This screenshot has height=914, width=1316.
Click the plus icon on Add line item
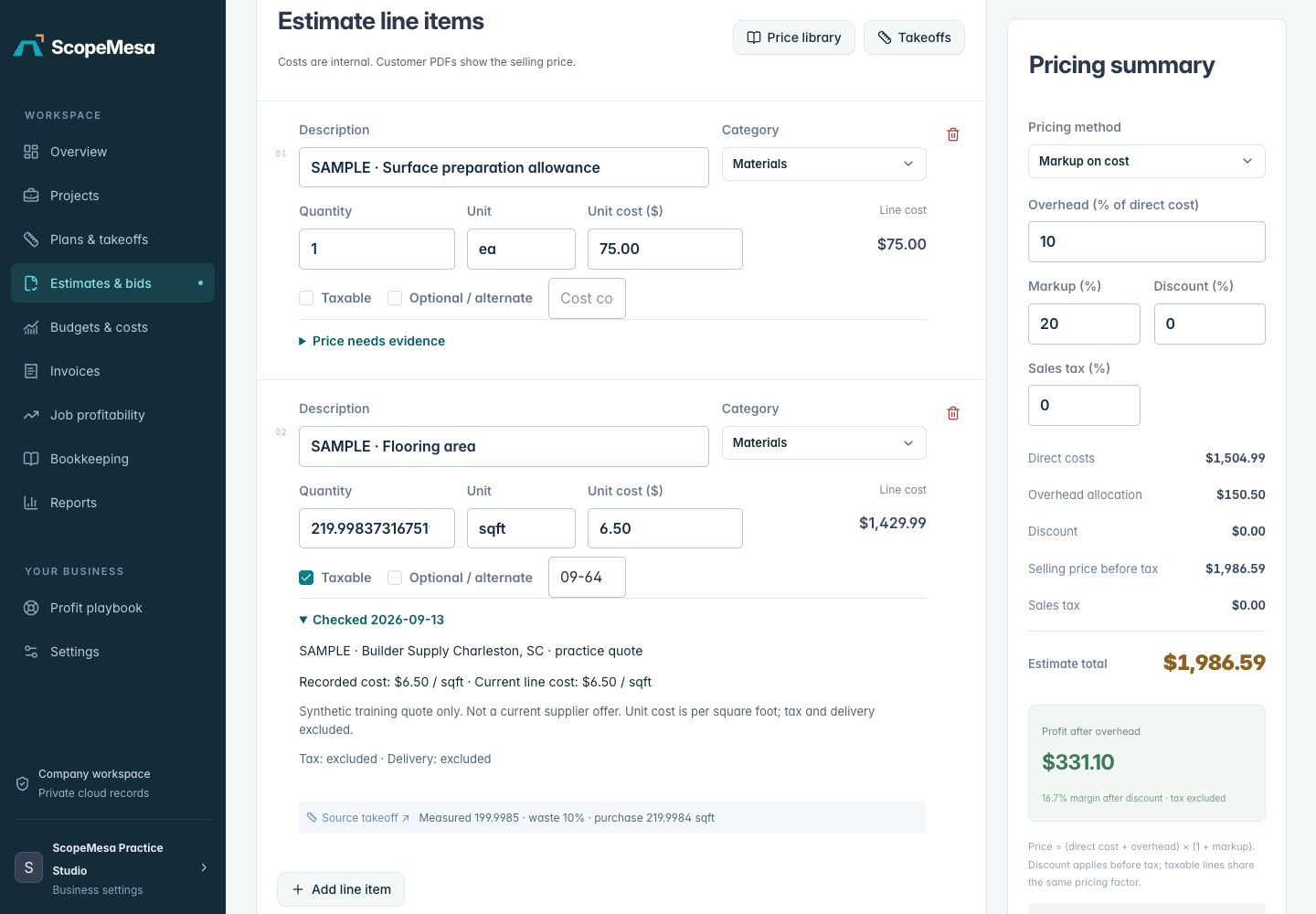pos(298,889)
